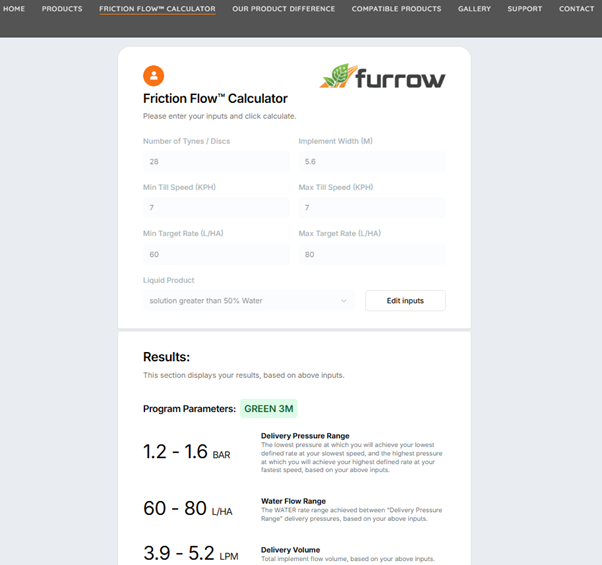The image size is (602, 565).
Task: Open the Contact nav link
Action: [x=577, y=8]
